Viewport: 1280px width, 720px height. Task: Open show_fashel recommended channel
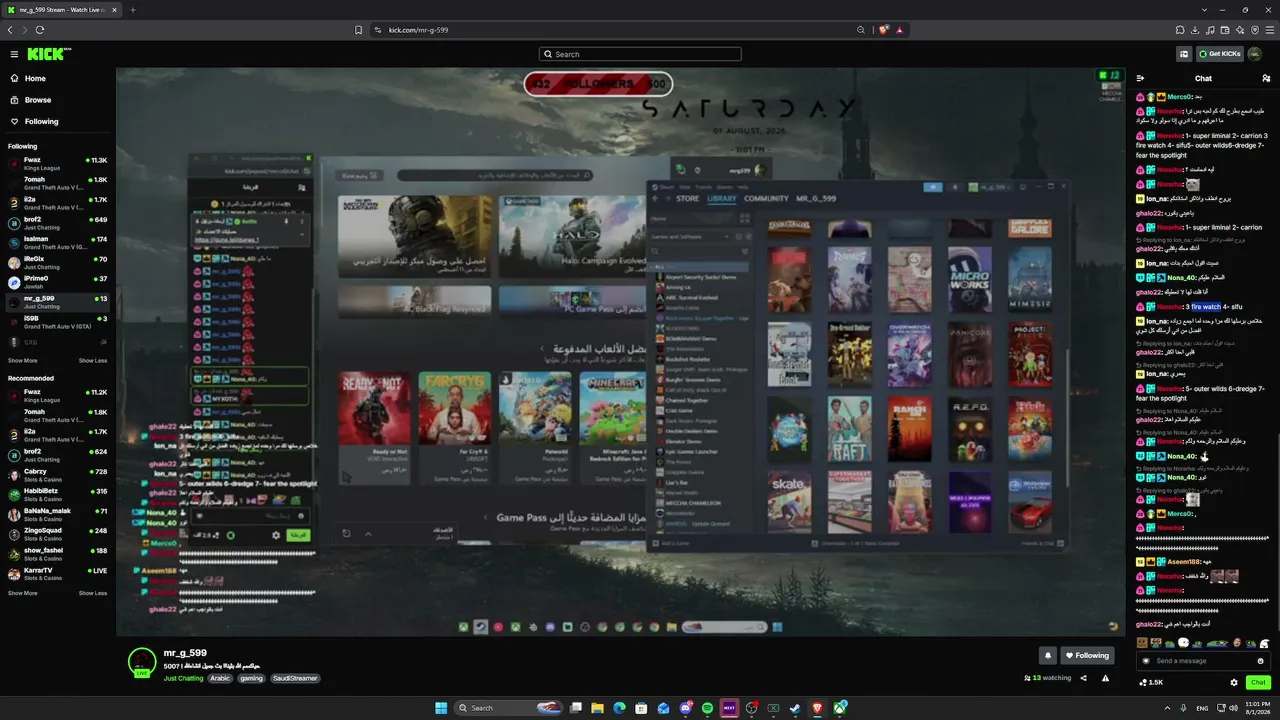tap(58, 554)
